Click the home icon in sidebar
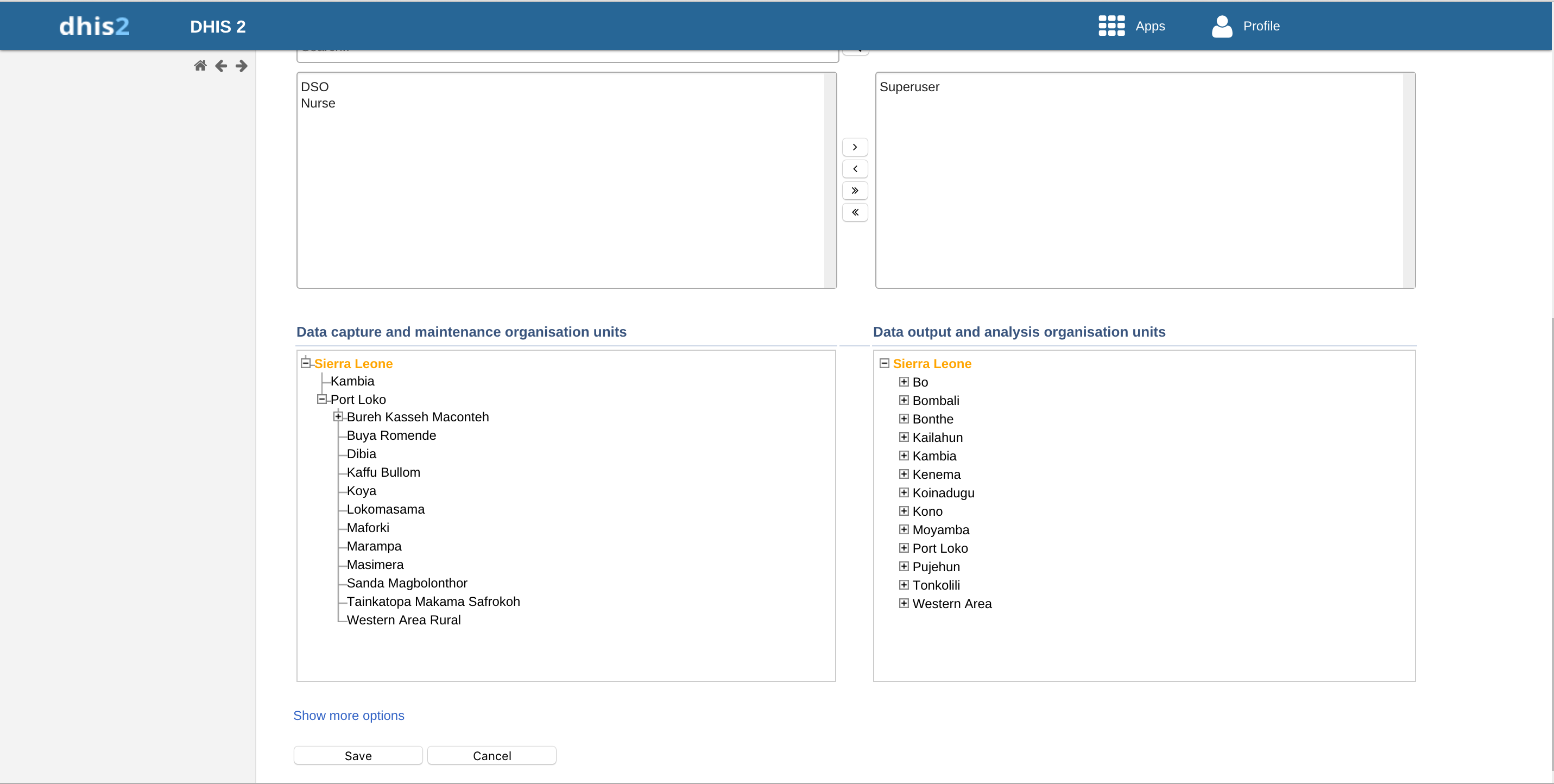 tap(200, 66)
